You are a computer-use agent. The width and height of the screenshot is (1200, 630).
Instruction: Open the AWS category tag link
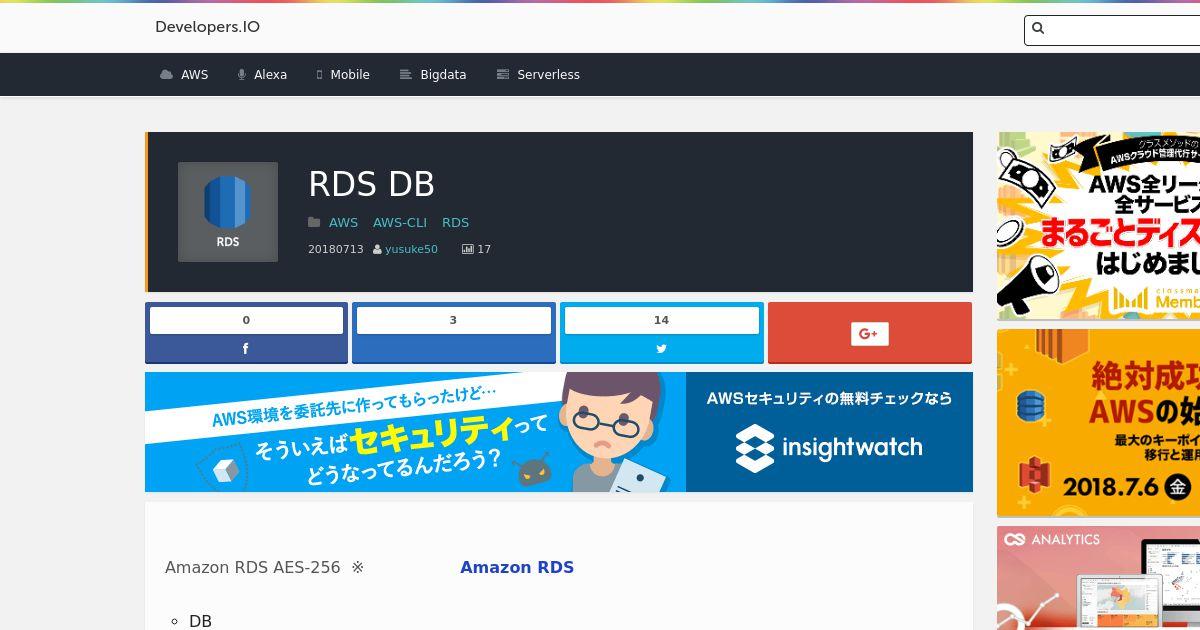tap(343, 223)
